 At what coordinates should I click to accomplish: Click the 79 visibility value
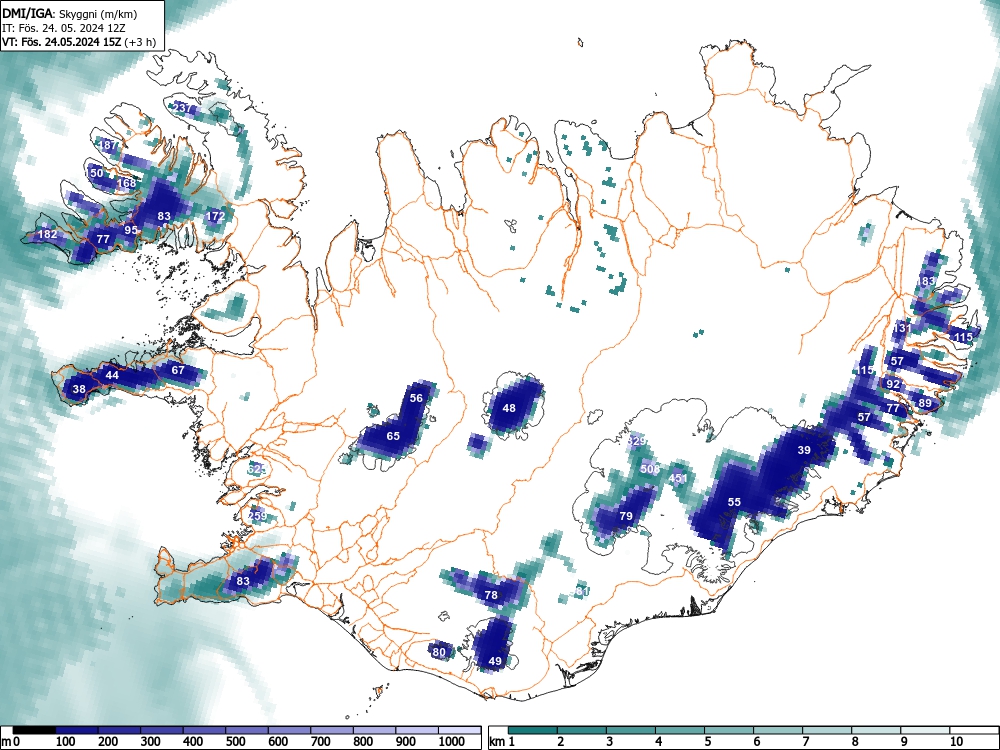pyautogui.click(x=626, y=516)
